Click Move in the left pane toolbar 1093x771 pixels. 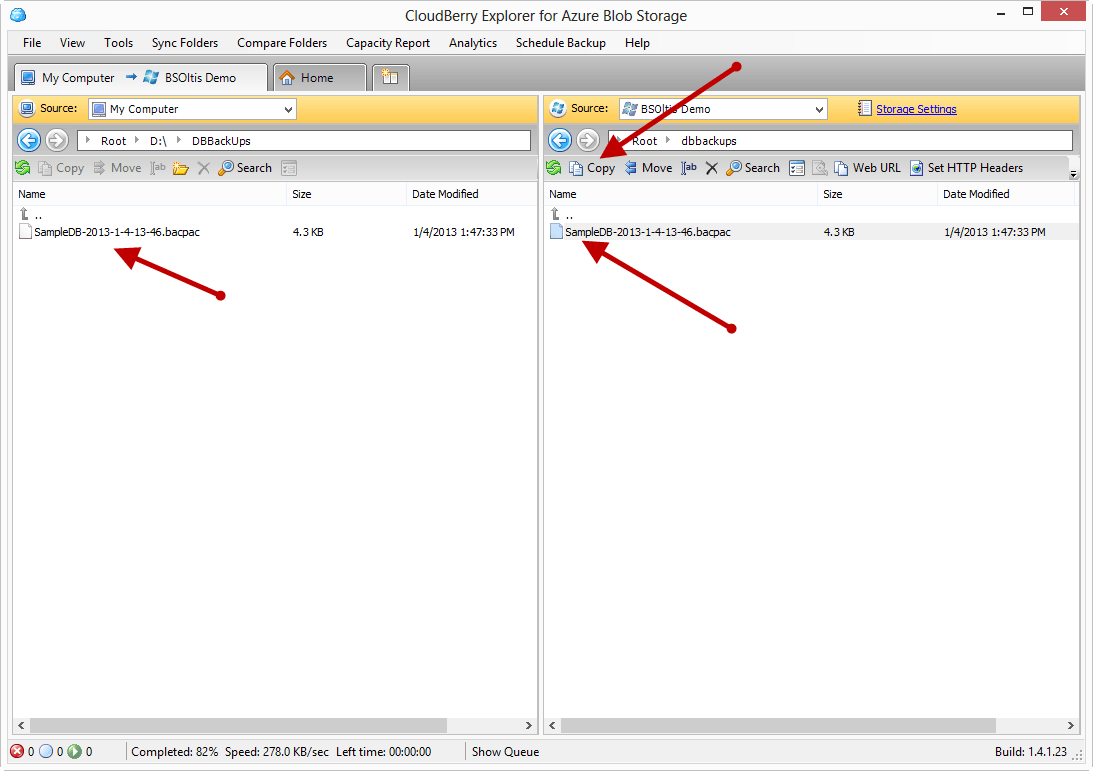pos(117,168)
